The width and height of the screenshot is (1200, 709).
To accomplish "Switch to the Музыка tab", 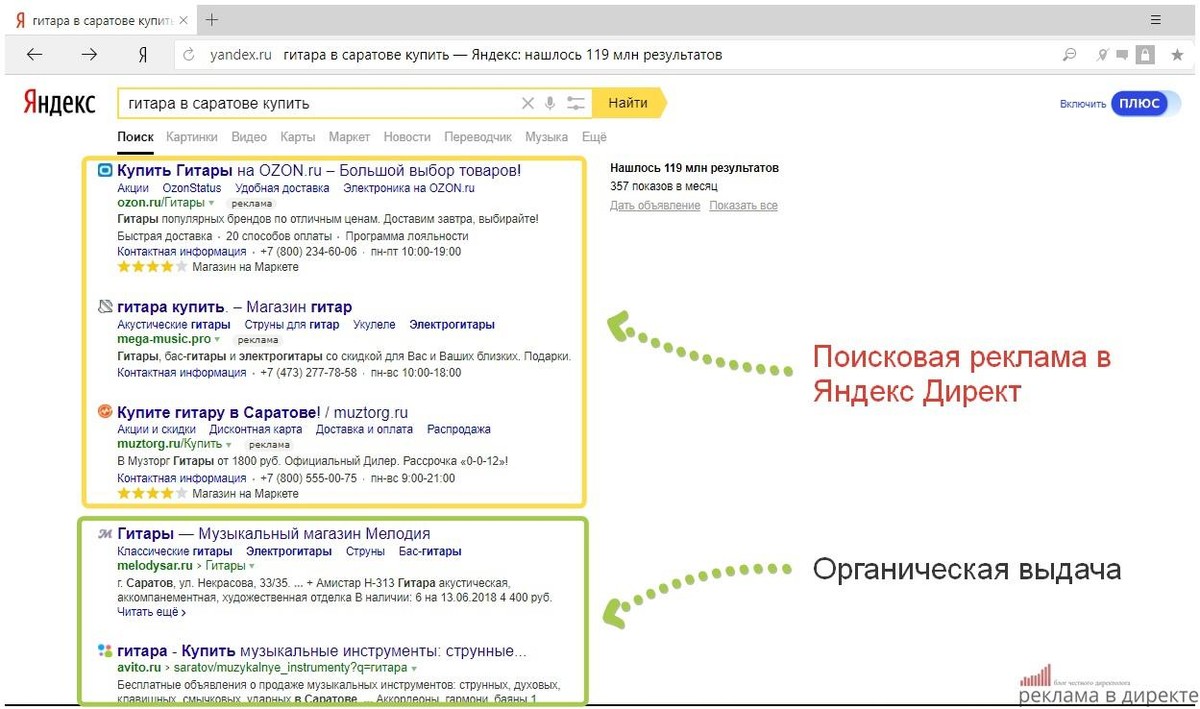I will pyautogui.click(x=547, y=137).
